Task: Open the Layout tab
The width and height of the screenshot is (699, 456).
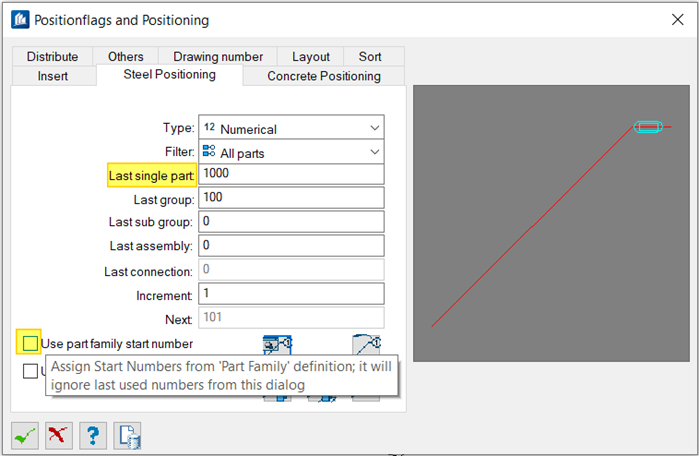Action: click(x=311, y=57)
